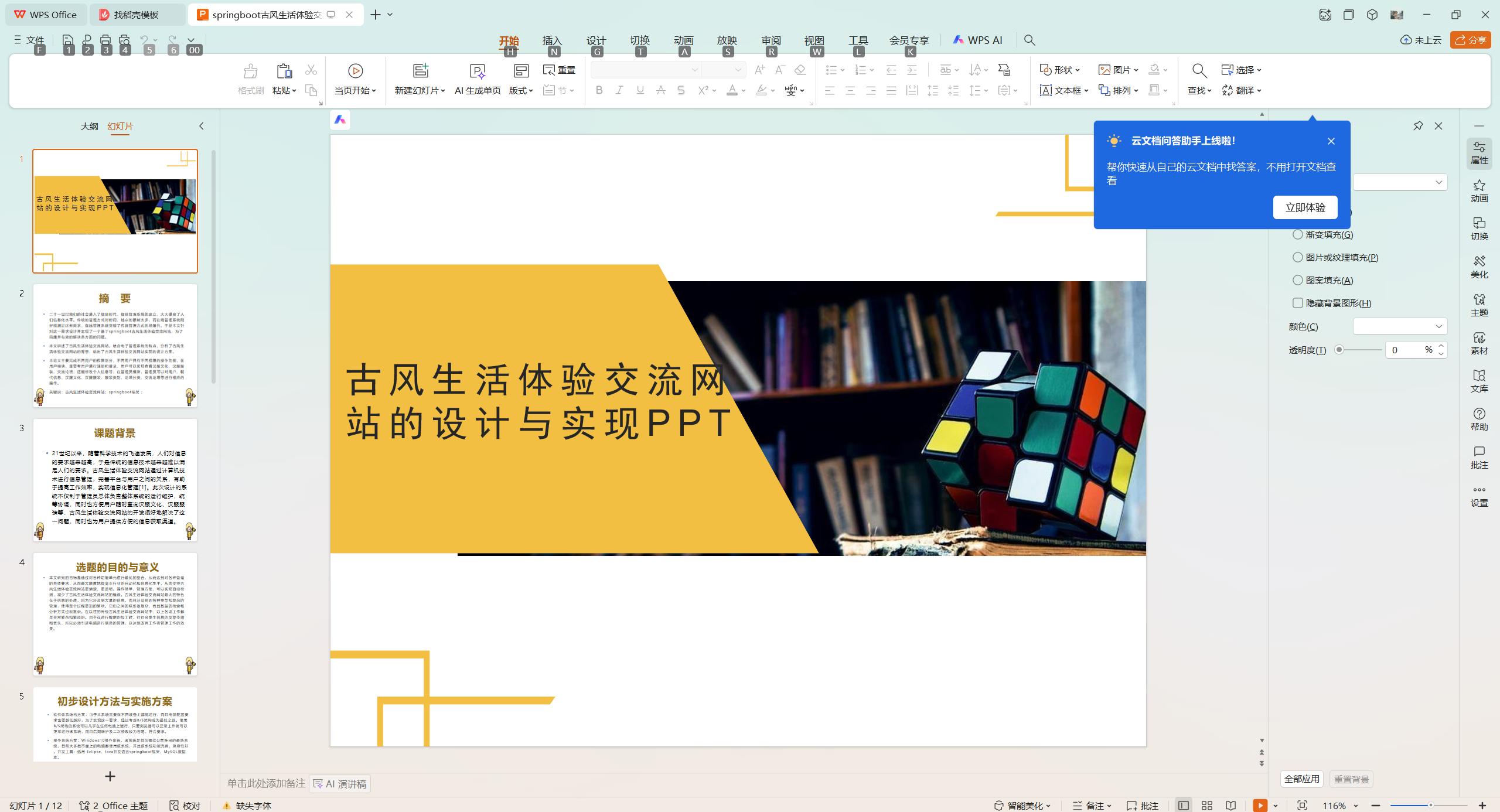Image resolution: width=1500 pixels, height=812 pixels.
Task: Select the 图片或纹理填充 radio button
Action: pyautogui.click(x=1298, y=257)
